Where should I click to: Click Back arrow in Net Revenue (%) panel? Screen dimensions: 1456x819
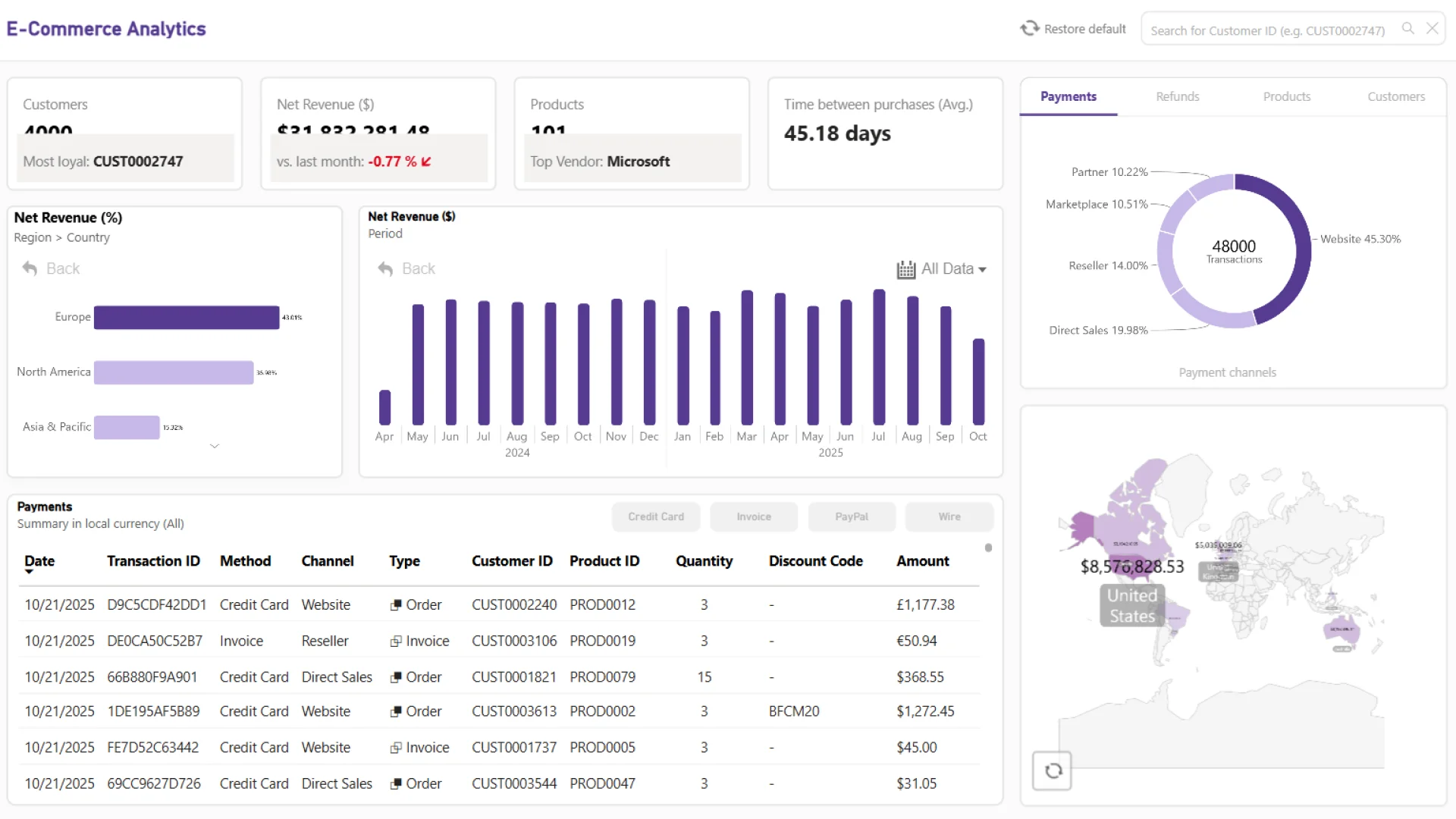coord(30,268)
